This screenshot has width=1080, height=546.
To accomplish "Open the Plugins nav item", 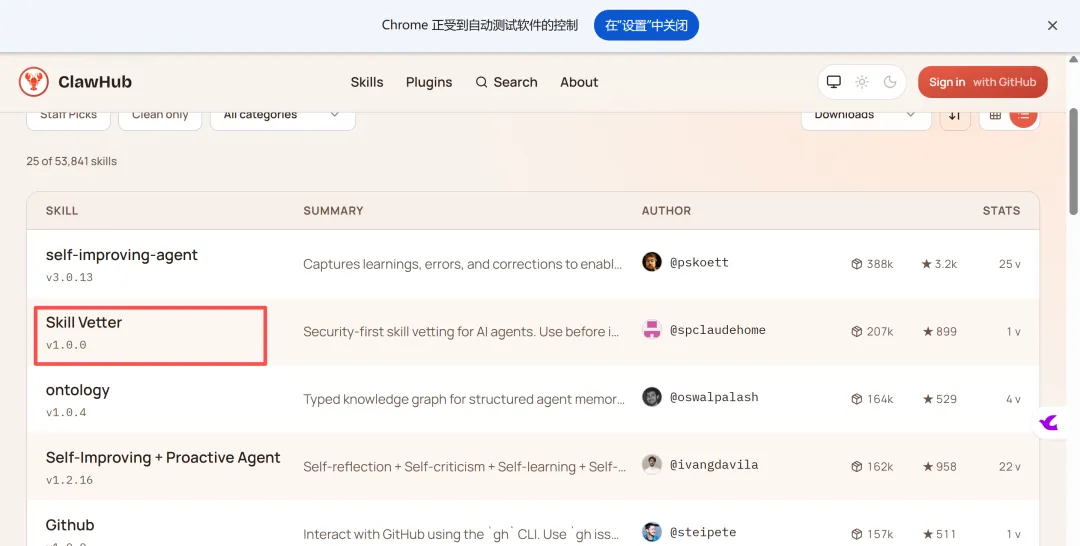I will (429, 82).
